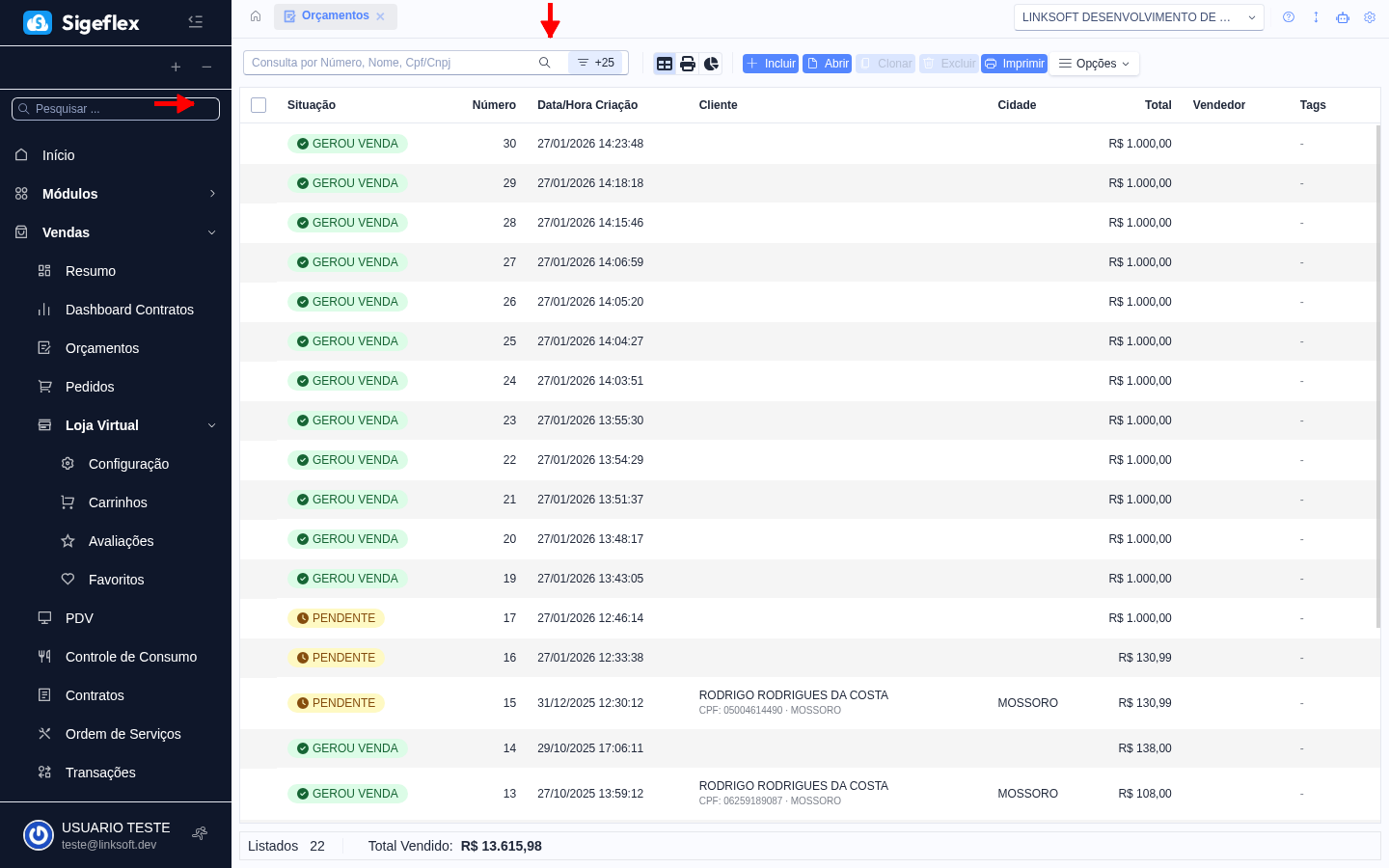Collapse the Loja Virtual submenu
This screenshot has width=1389, height=868.
(211, 425)
